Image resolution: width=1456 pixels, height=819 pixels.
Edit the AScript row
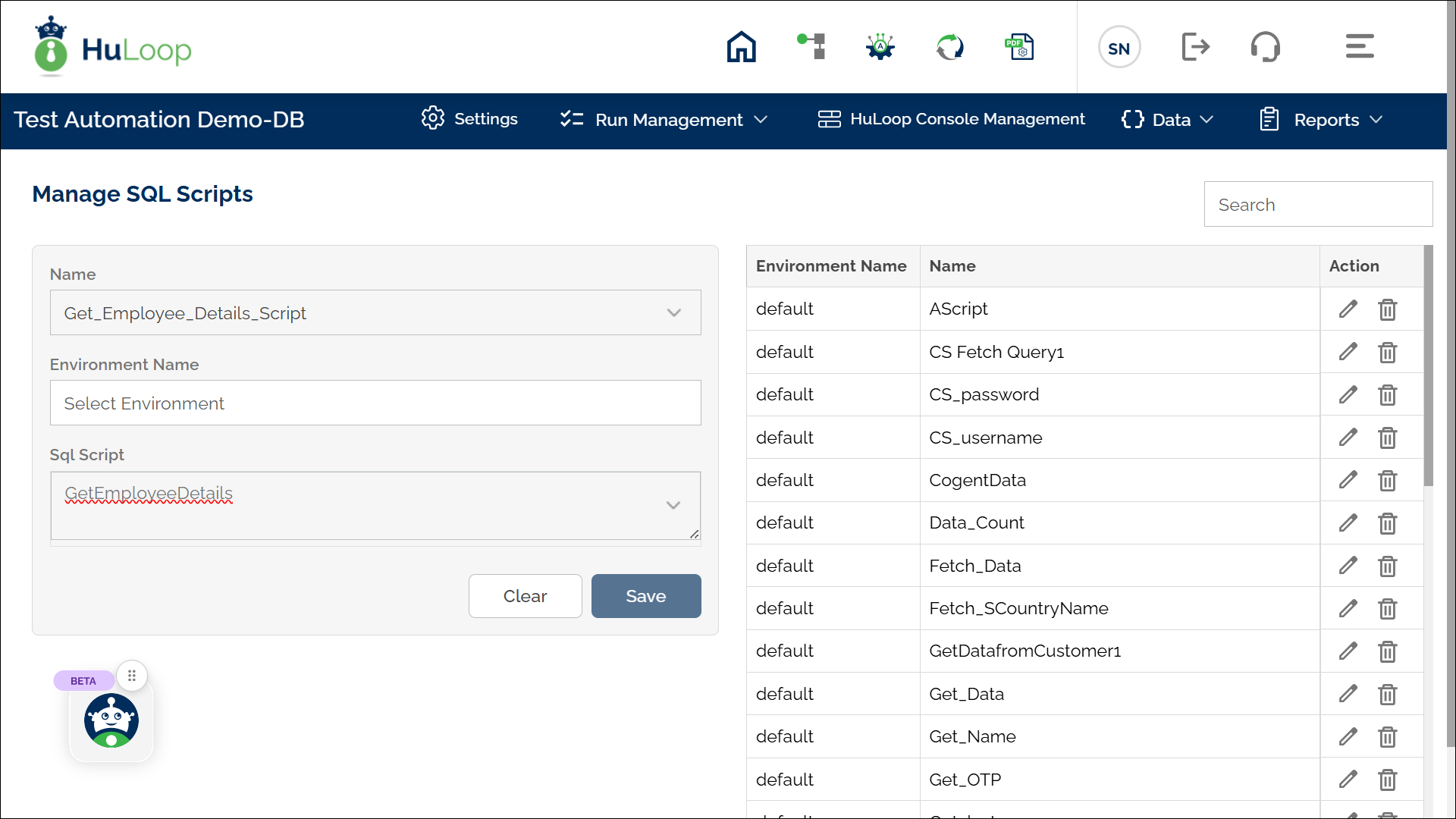click(1348, 309)
